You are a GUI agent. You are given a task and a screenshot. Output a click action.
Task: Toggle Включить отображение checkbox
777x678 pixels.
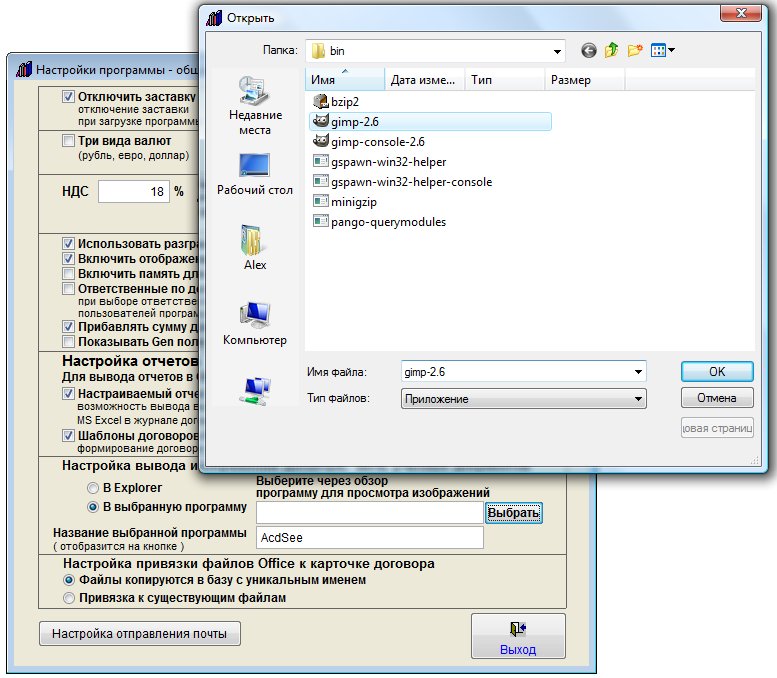pyautogui.click(x=68, y=259)
